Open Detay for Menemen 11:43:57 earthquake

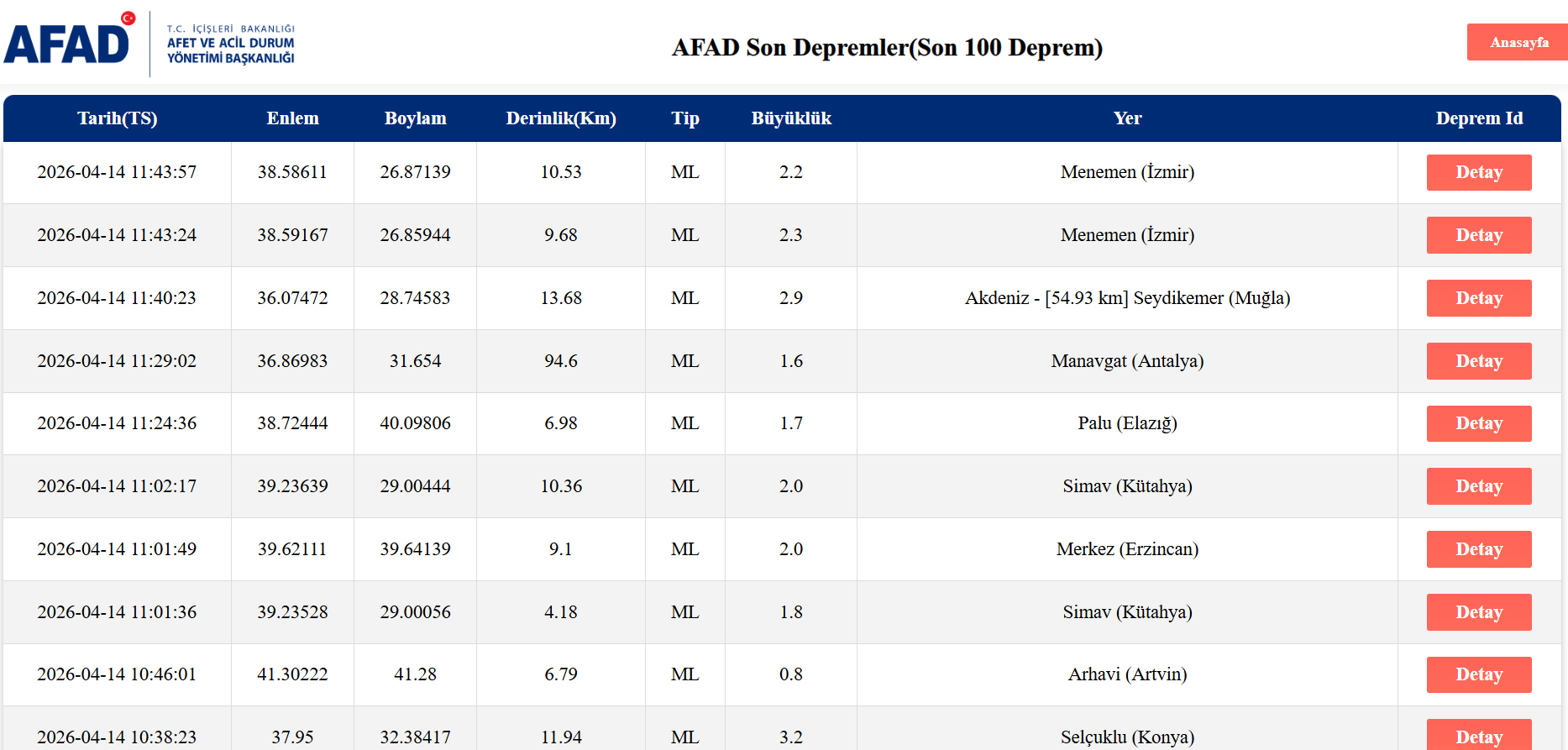[x=1478, y=172]
